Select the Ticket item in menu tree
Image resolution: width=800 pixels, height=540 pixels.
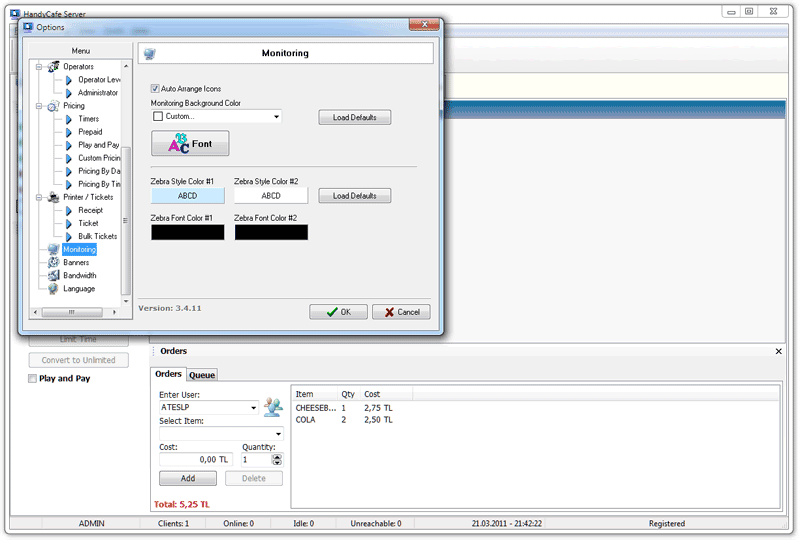88,224
